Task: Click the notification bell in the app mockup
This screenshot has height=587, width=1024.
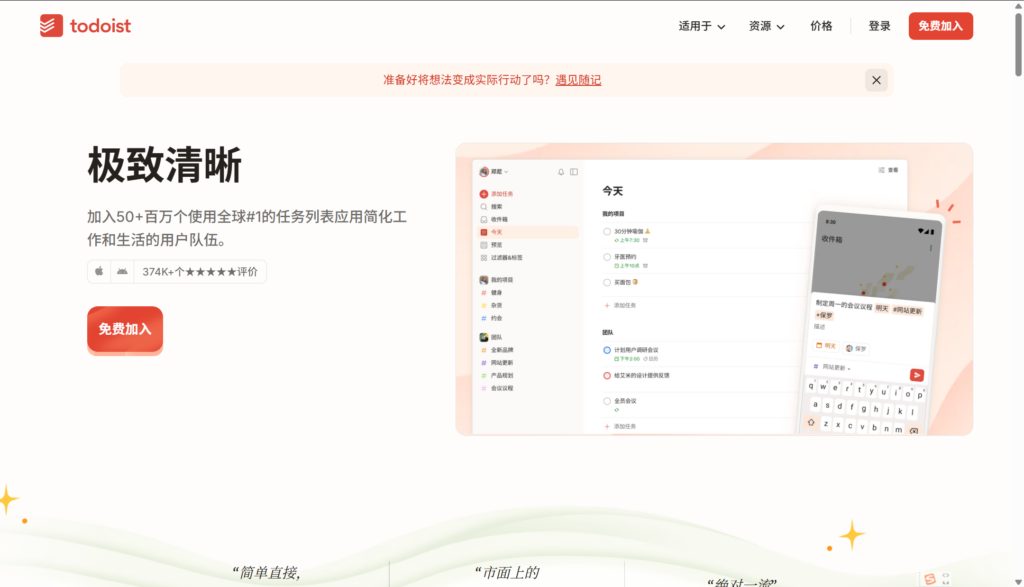Action: 561,172
